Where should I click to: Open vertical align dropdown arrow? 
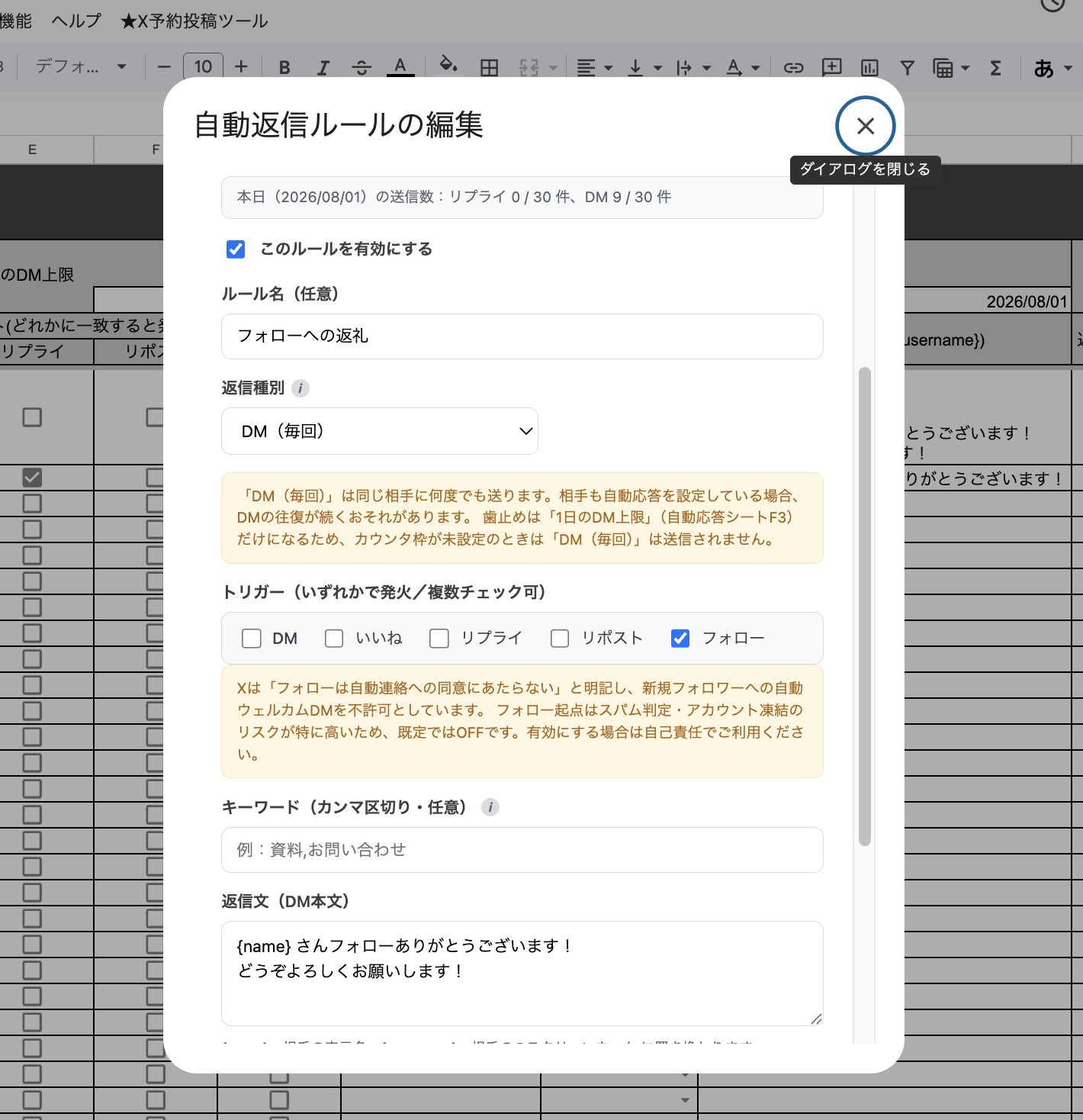pyautogui.click(x=657, y=68)
